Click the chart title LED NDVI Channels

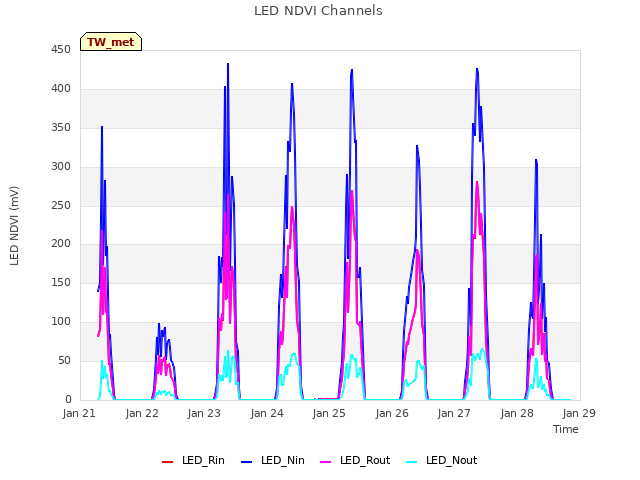[318, 11]
